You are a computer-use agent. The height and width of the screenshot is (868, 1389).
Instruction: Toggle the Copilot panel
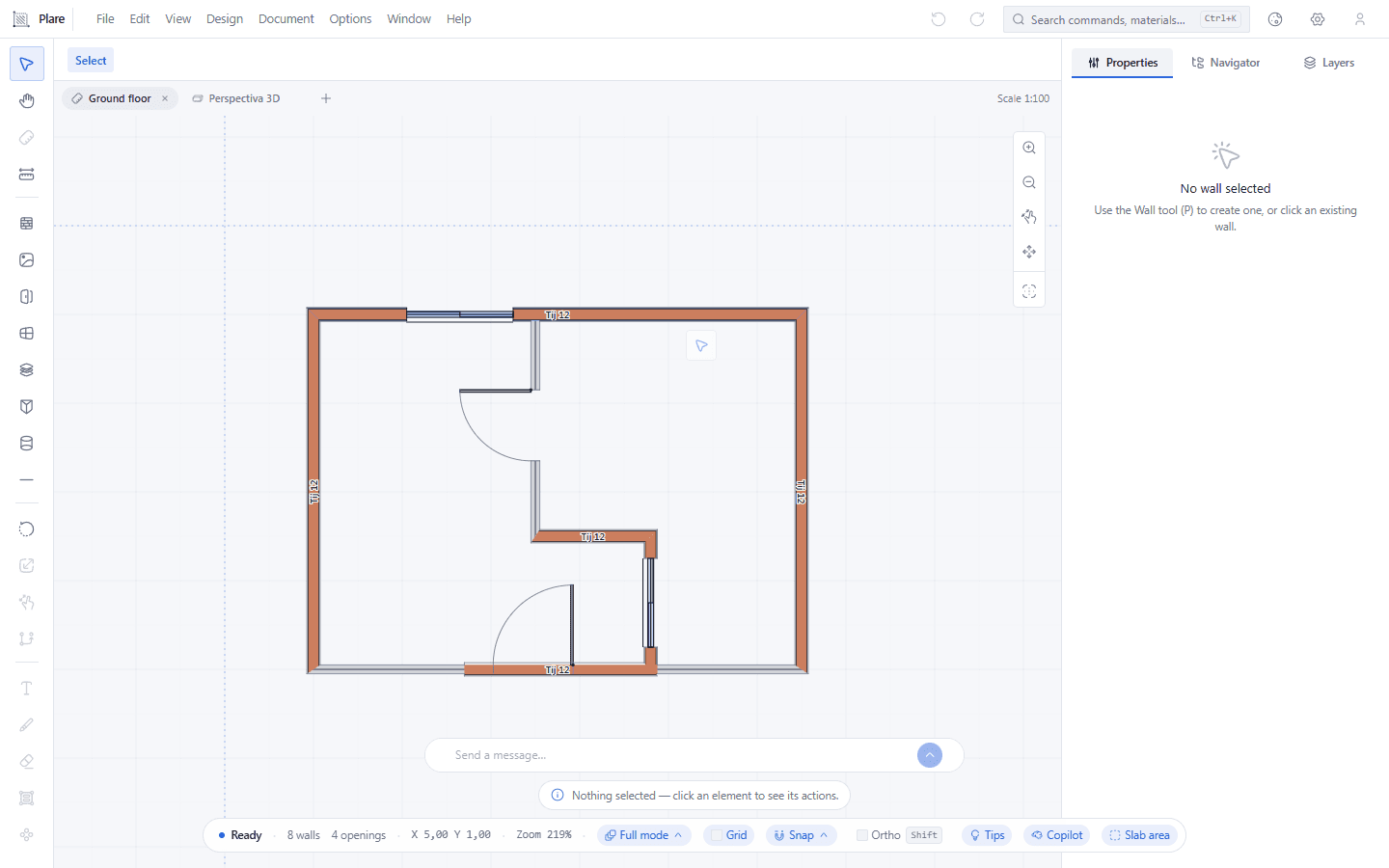pos(1056,835)
